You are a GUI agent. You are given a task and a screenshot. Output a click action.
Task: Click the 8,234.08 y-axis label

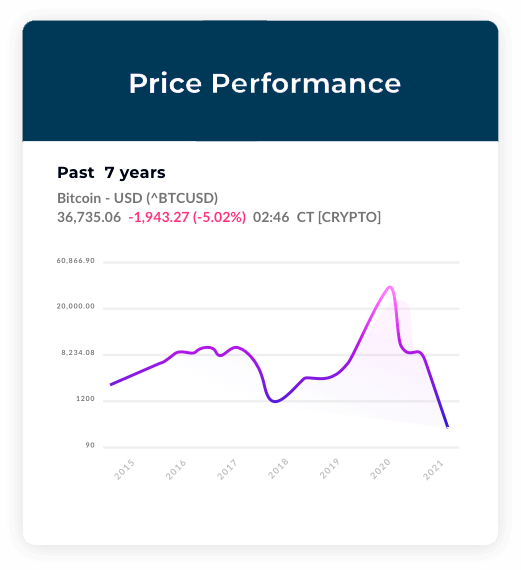pos(78,353)
